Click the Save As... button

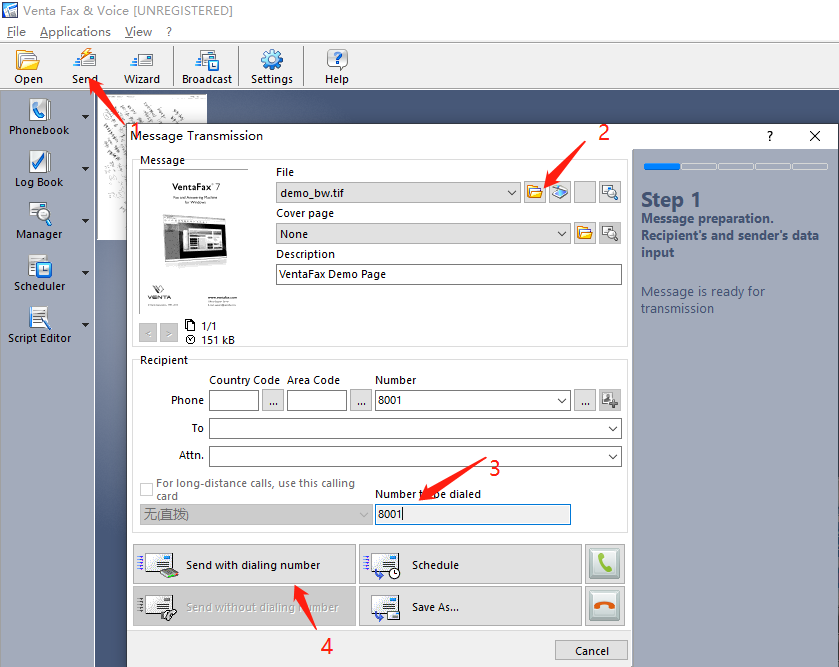click(470, 607)
